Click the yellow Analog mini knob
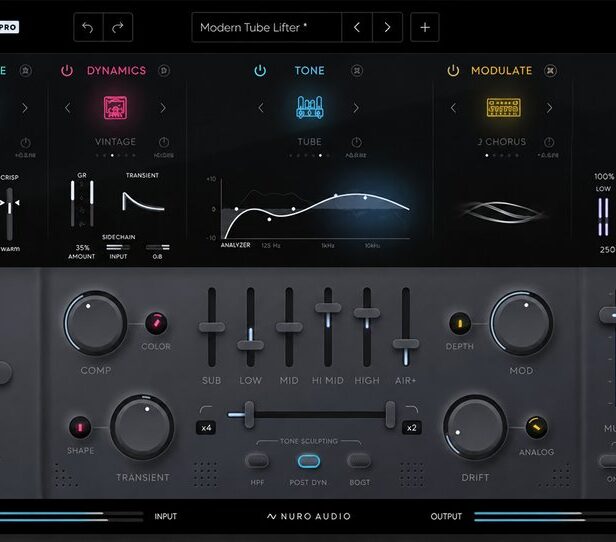This screenshot has height=542, width=616. (x=536, y=427)
